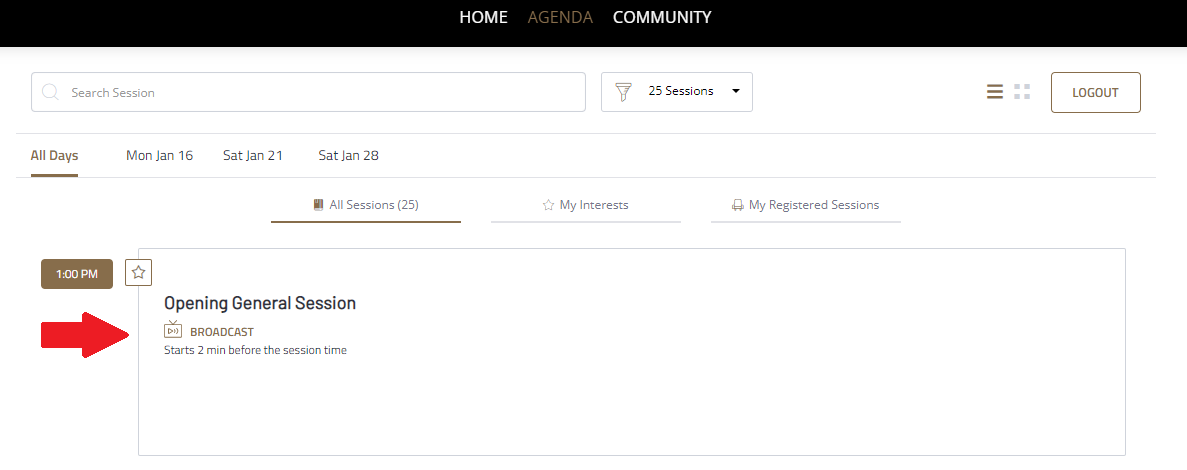
Task: Switch to grid view icon
Action: 1022,92
